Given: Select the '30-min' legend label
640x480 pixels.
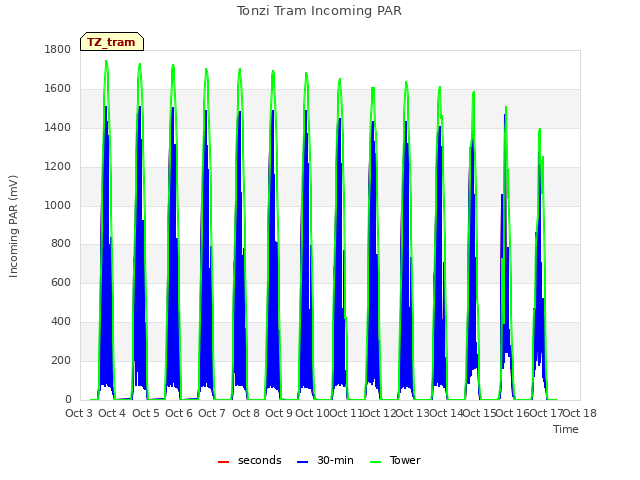Looking at the screenshot, I should click(x=335, y=460).
